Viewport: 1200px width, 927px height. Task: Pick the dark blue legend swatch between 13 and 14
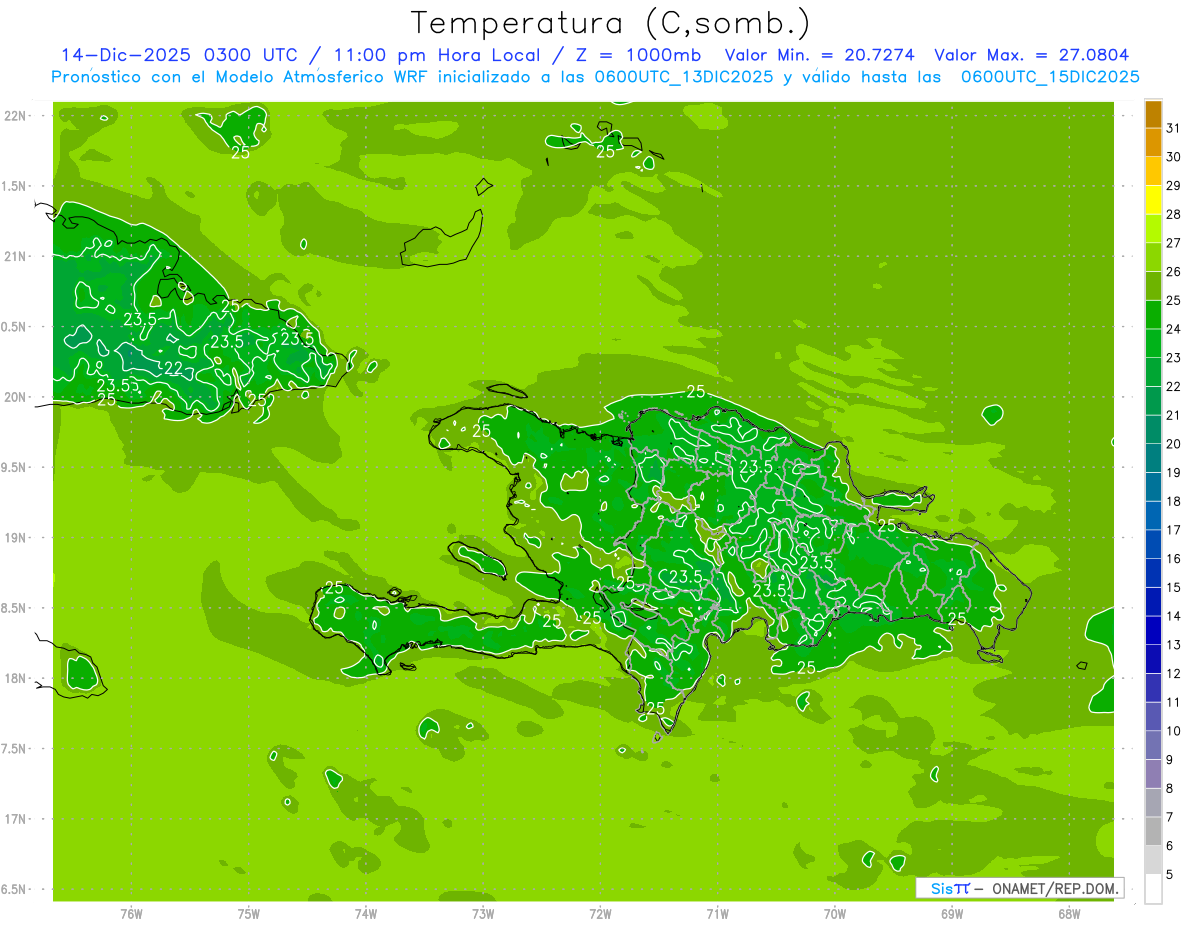[x=1153, y=630]
